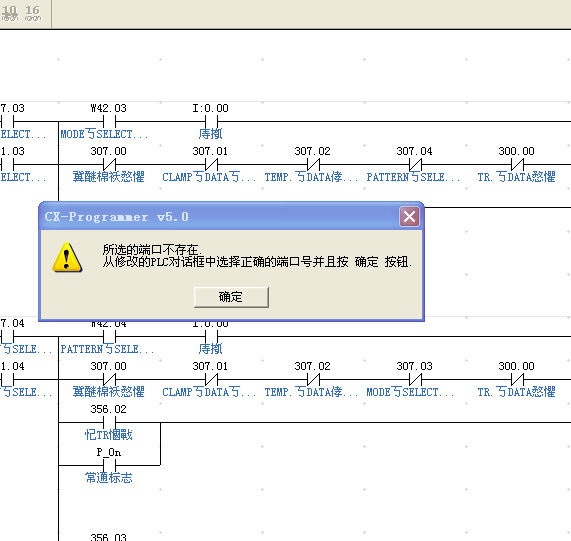
Task: Click the 'MODE SELECT...' comment under W42.03
Action: pyautogui.click(x=104, y=134)
